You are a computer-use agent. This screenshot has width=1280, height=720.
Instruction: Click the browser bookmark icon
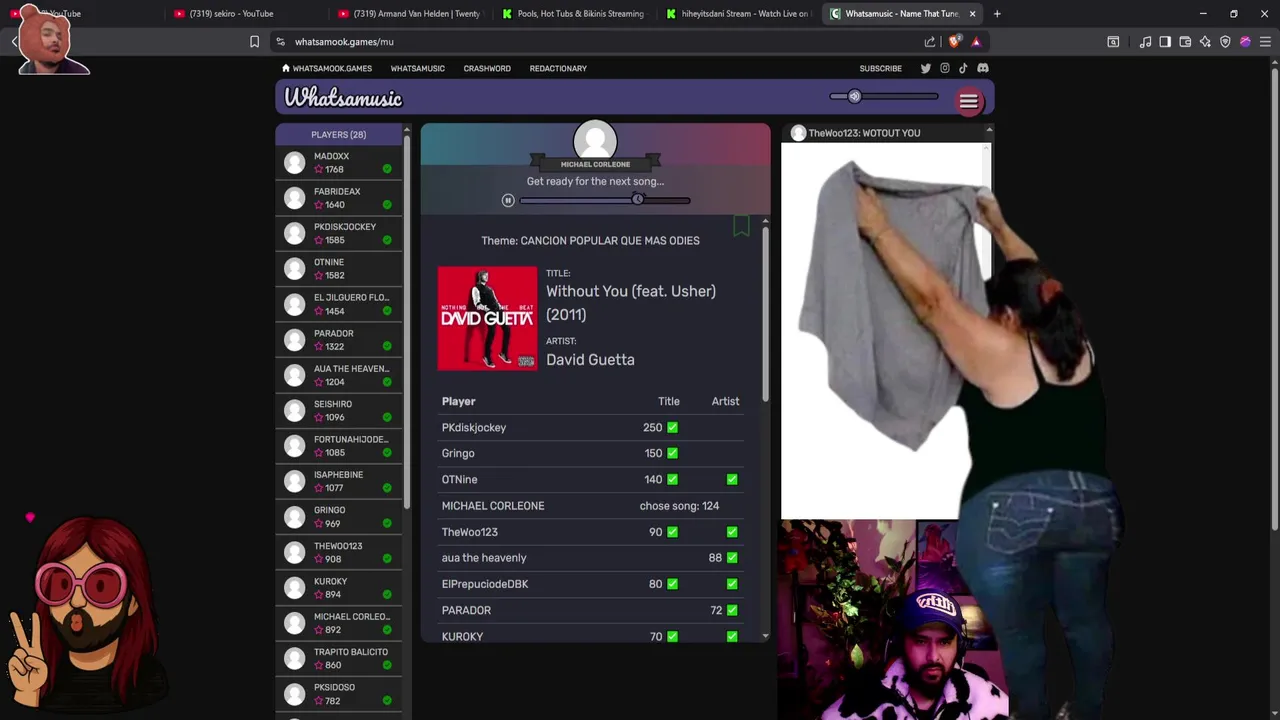pos(254,42)
